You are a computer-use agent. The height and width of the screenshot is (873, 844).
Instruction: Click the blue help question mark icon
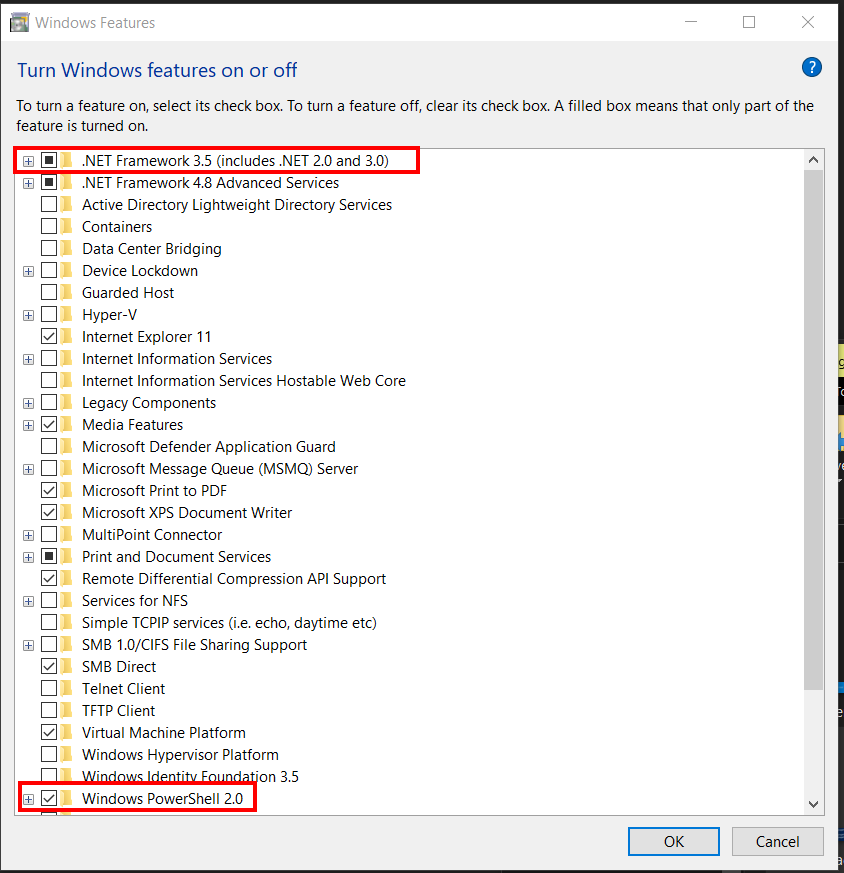click(x=811, y=67)
